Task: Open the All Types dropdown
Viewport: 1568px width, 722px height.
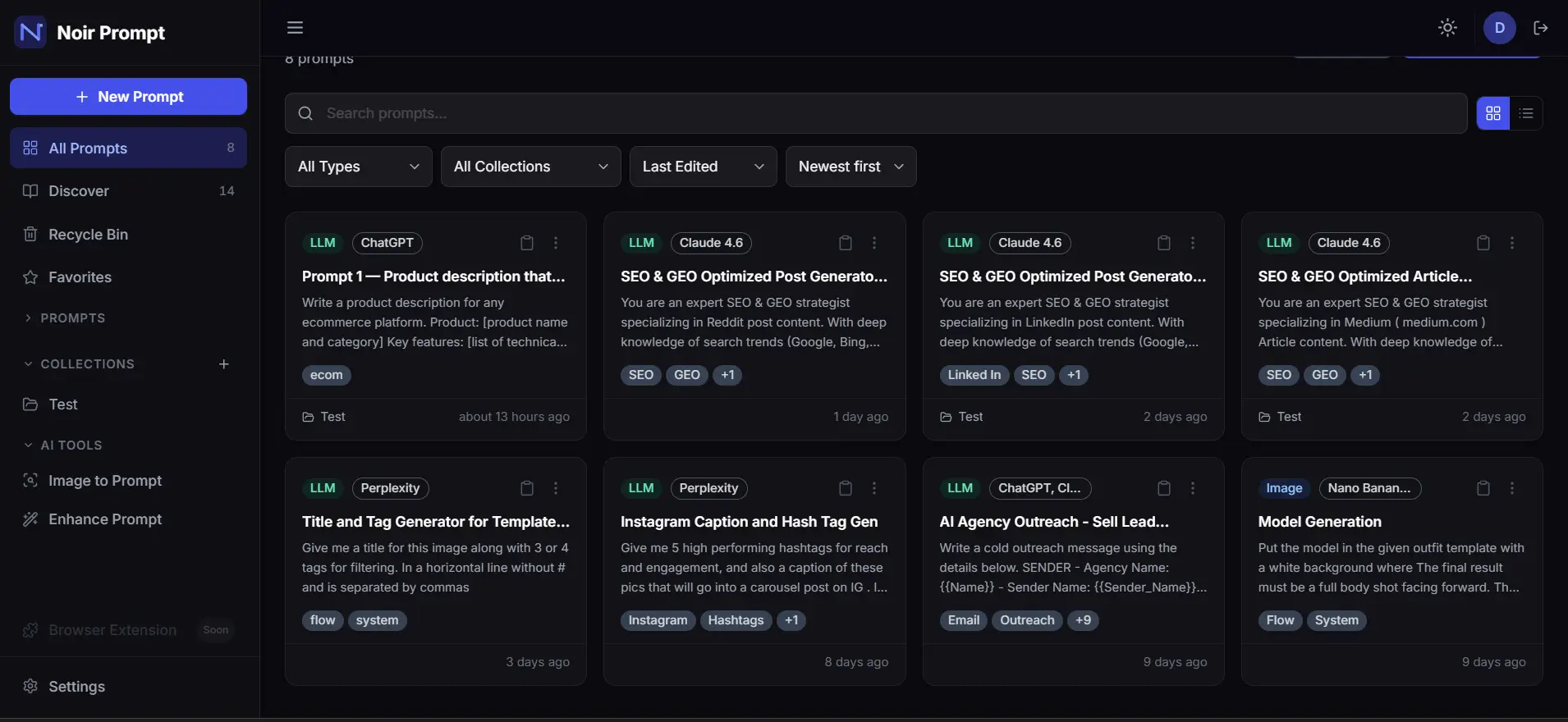Action: tap(358, 167)
